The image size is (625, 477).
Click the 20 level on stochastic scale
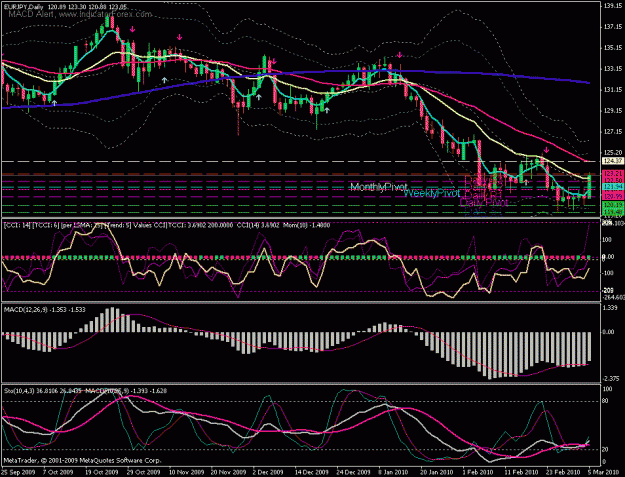pyautogui.click(x=605, y=450)
